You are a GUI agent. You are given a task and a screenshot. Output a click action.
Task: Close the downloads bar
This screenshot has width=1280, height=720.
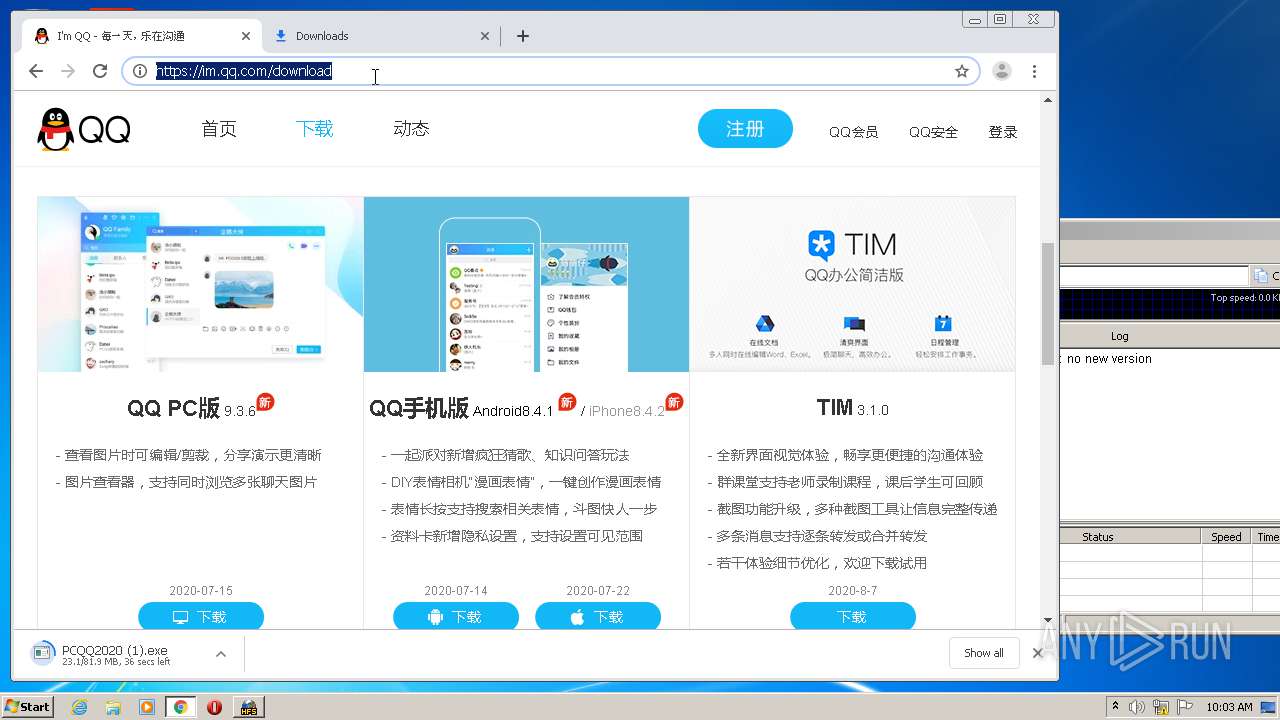click(1037, 653)
